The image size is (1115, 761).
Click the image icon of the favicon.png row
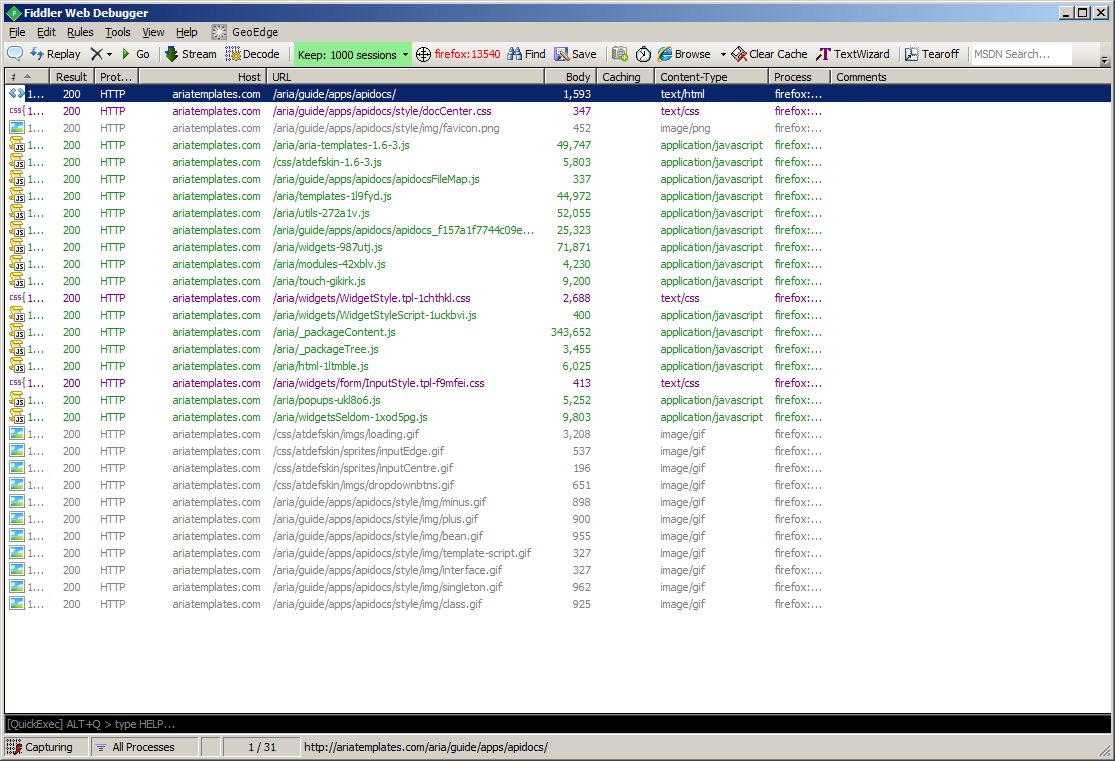click(x=16, y=127)
